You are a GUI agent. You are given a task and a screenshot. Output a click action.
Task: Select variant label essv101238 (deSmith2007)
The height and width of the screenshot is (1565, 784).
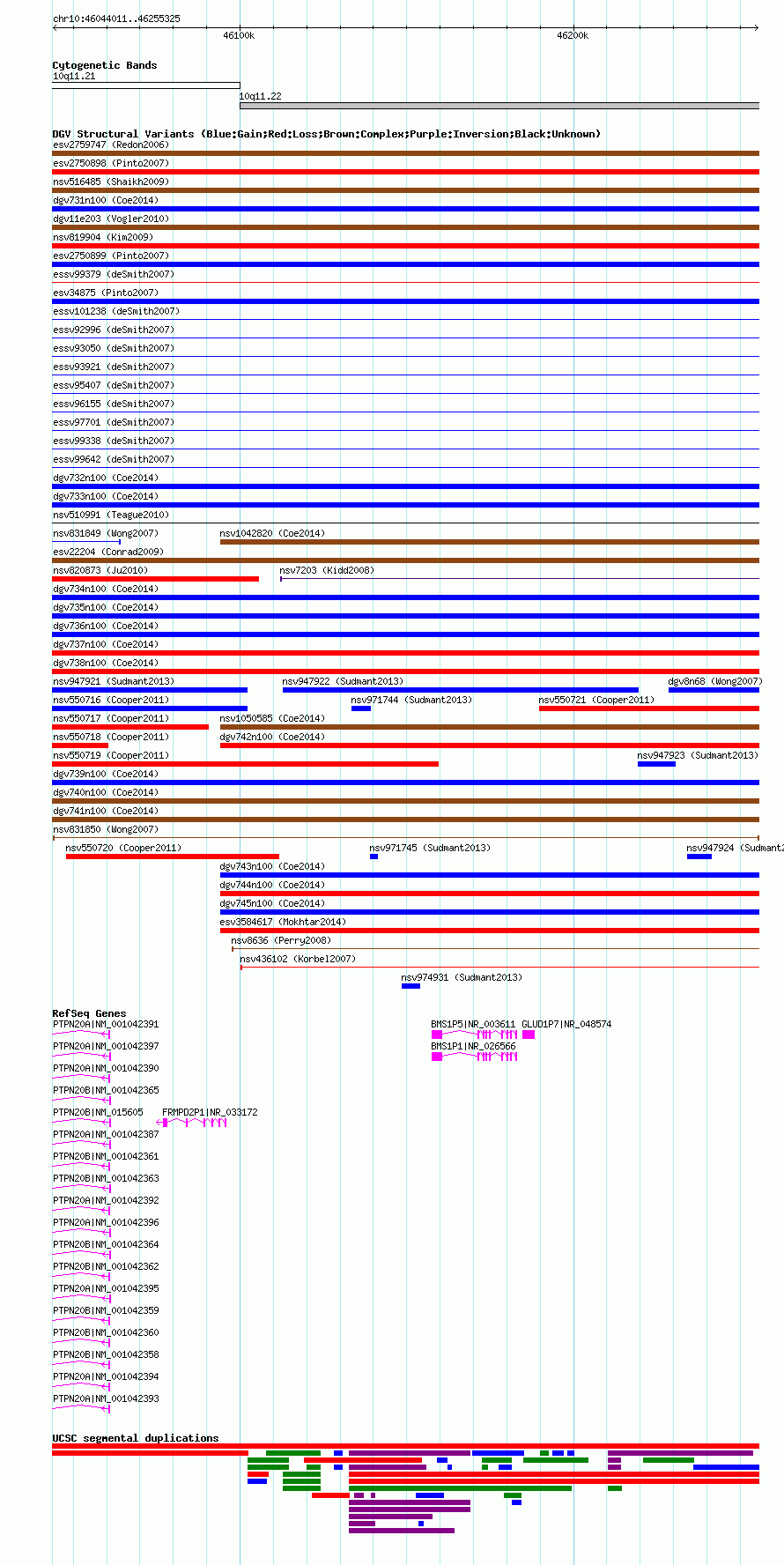point(116,311)
